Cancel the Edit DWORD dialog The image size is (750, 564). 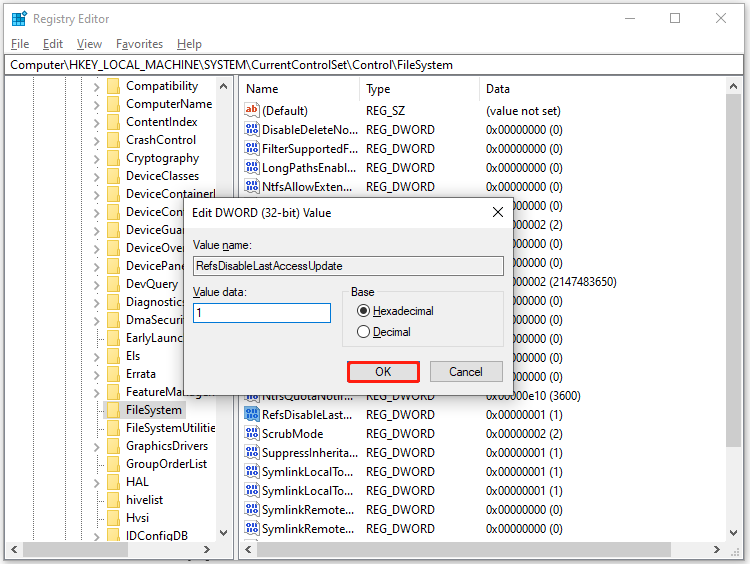[x=466, y=372]
